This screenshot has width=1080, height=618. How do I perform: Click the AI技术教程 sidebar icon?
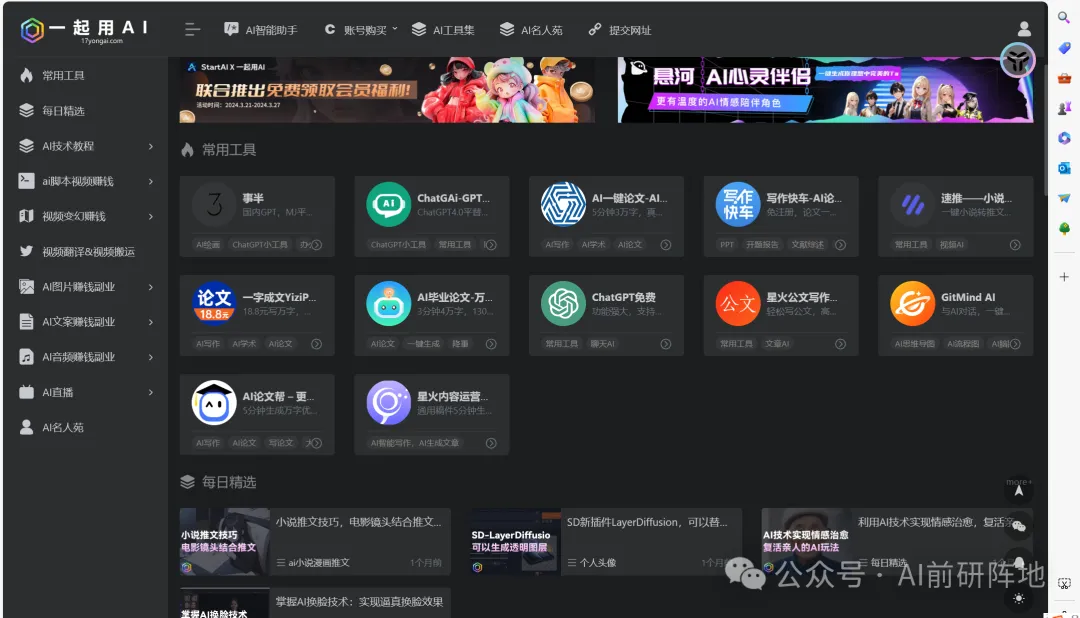coord(24,145)
